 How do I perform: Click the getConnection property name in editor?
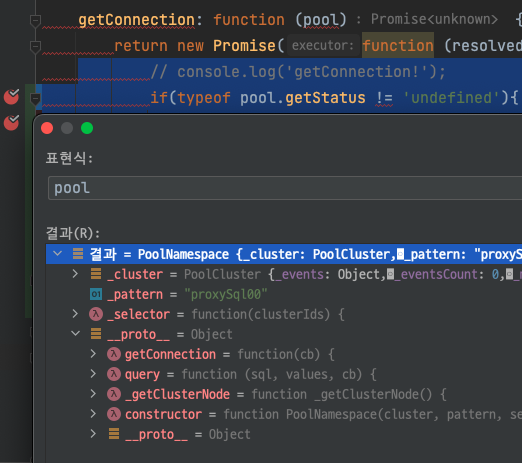pyautogui.click(x=137, y=20)
